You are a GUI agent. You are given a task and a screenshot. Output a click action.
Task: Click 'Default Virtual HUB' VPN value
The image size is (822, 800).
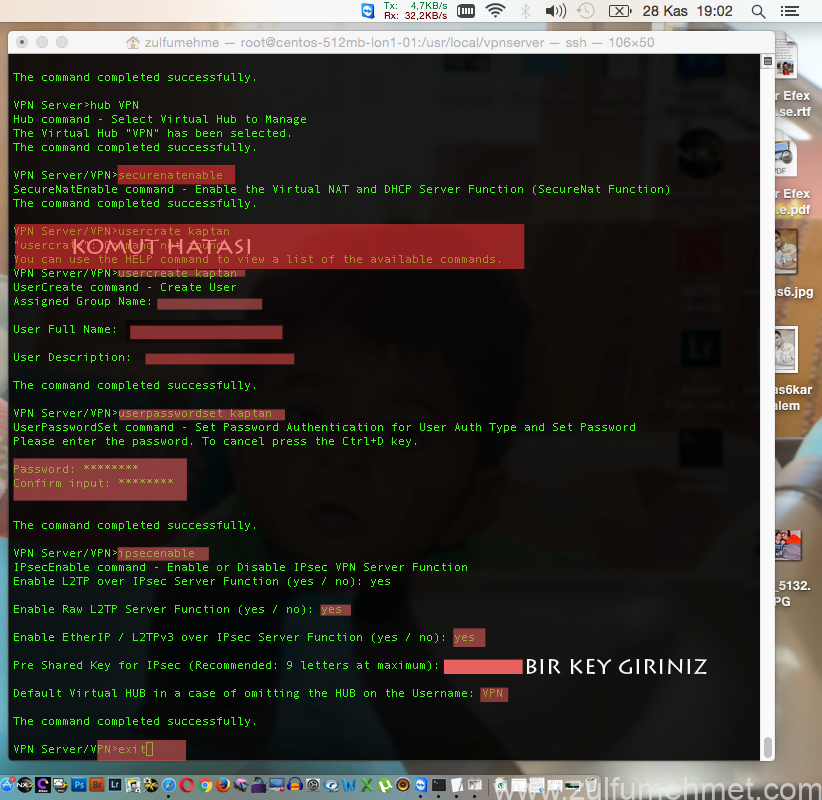tap(493, 694)
